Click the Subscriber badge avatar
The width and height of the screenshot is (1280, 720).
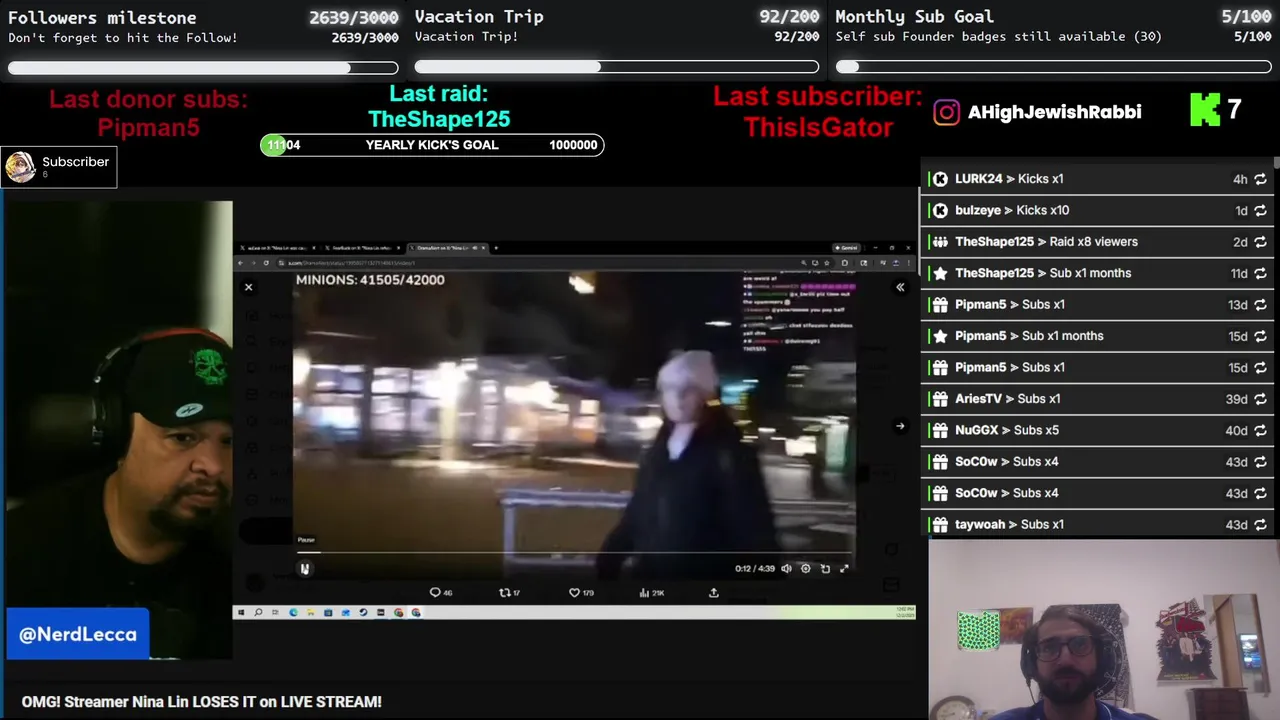tap(20, 167)
